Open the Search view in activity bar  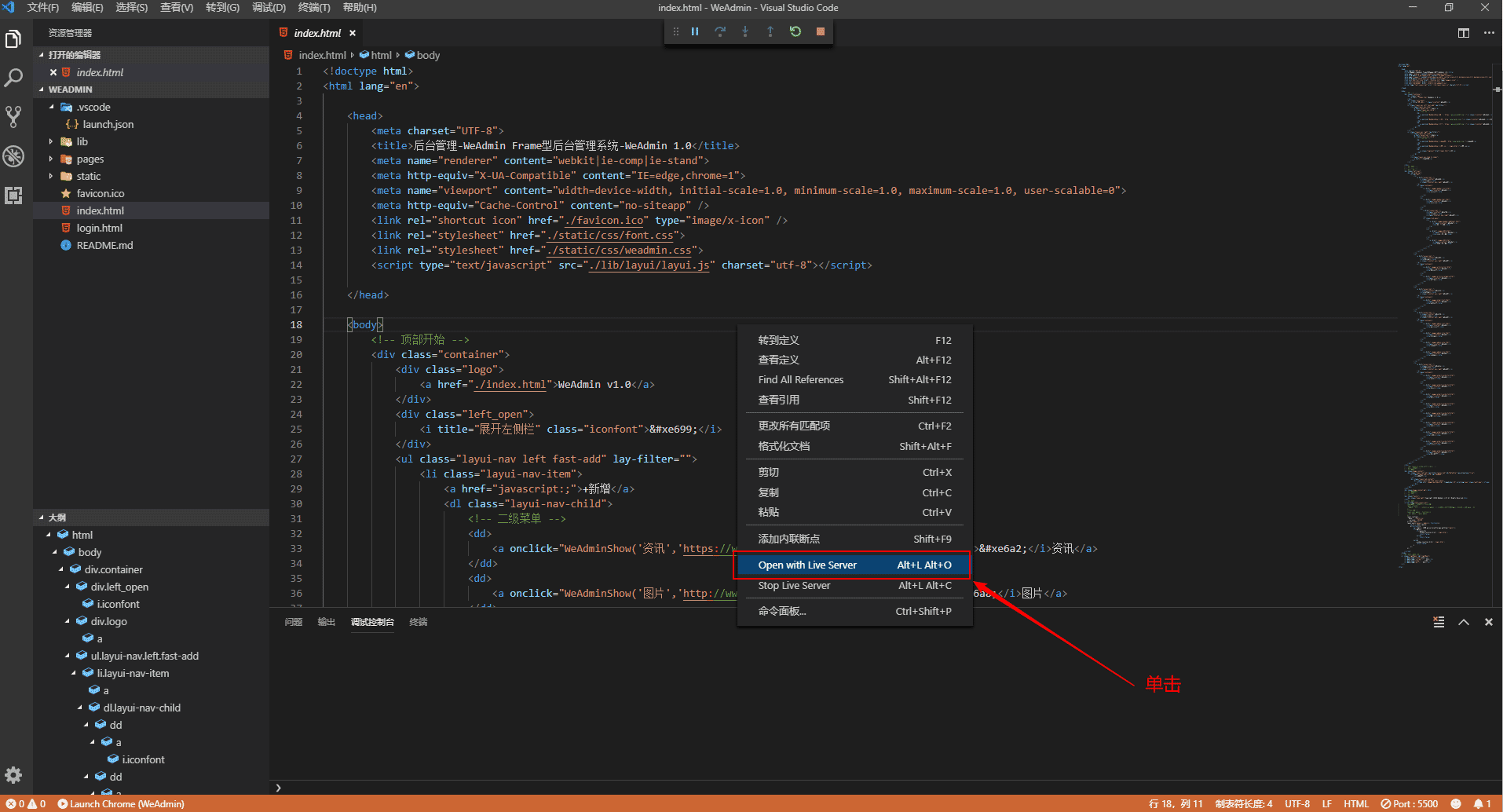13,78
